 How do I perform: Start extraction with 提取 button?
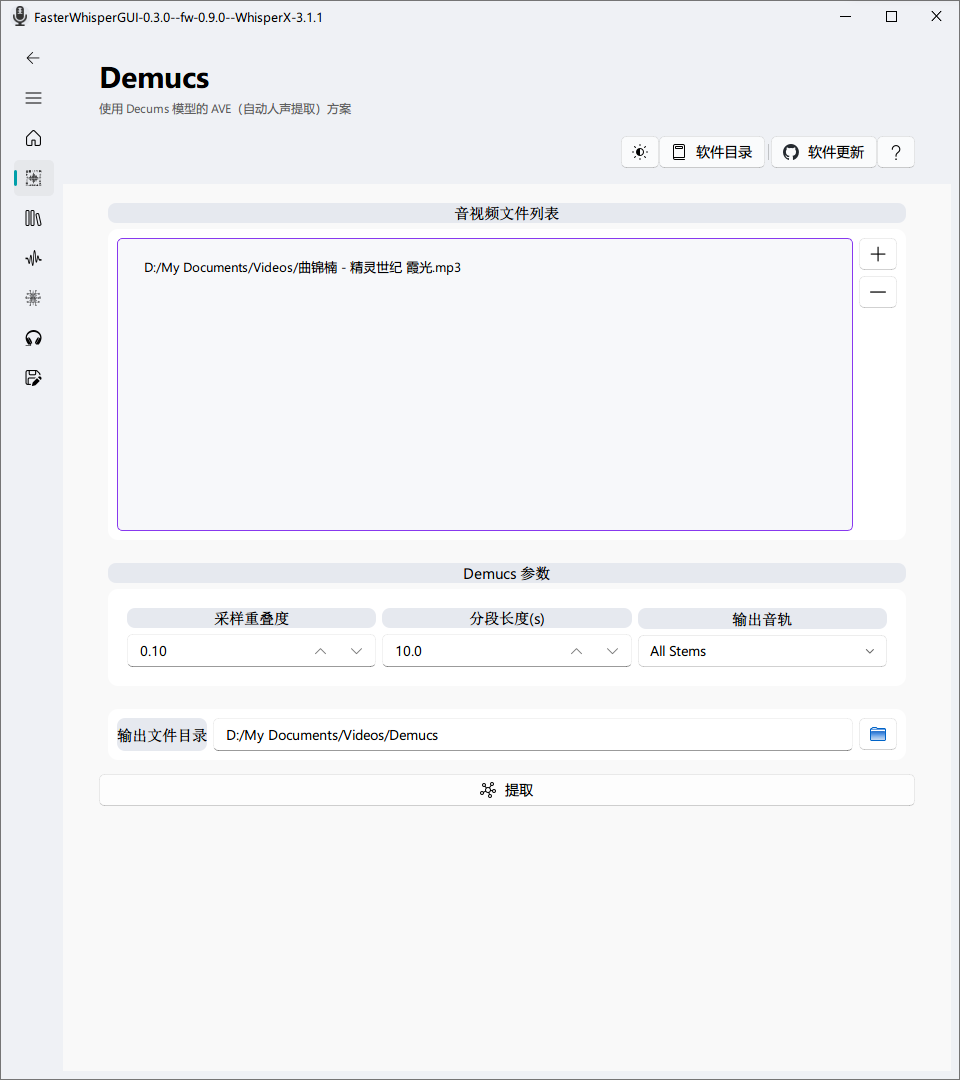click(507, 790)
